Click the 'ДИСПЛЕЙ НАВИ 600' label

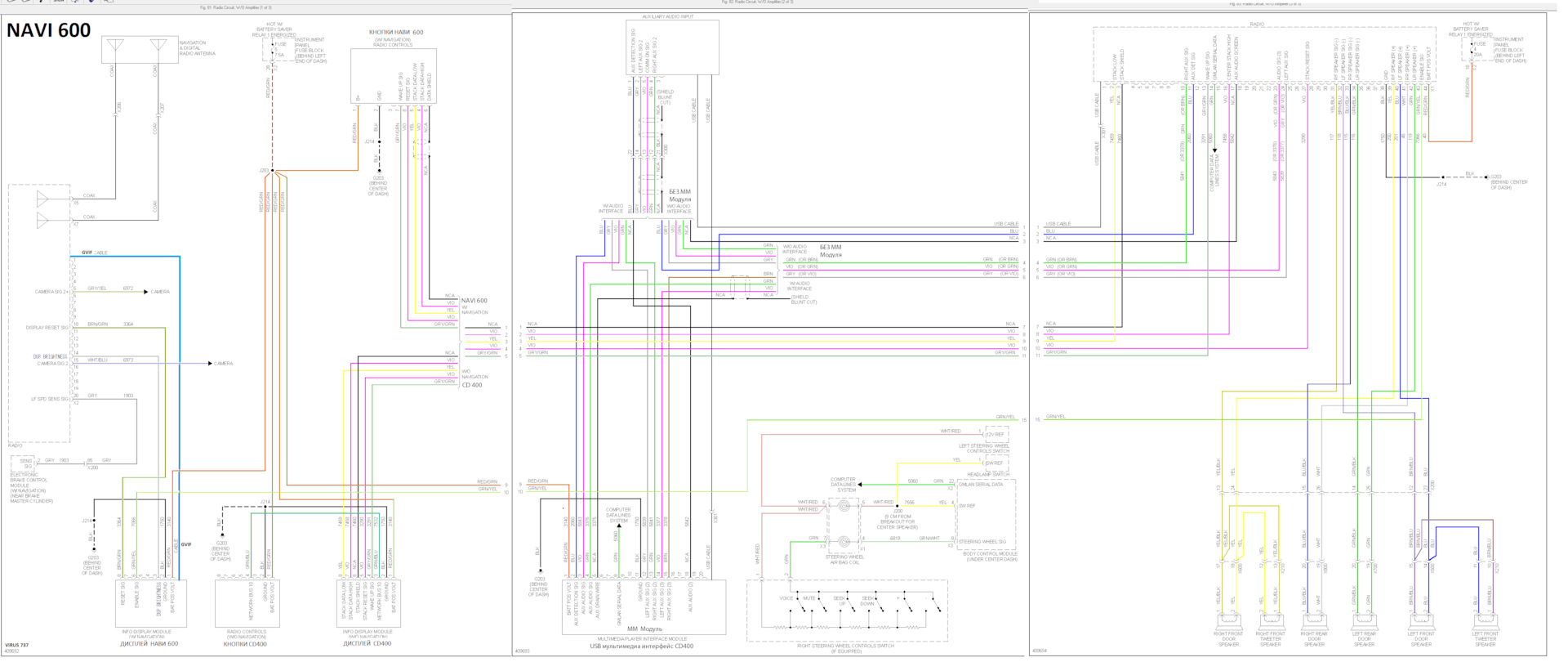(x=149, y=644)
